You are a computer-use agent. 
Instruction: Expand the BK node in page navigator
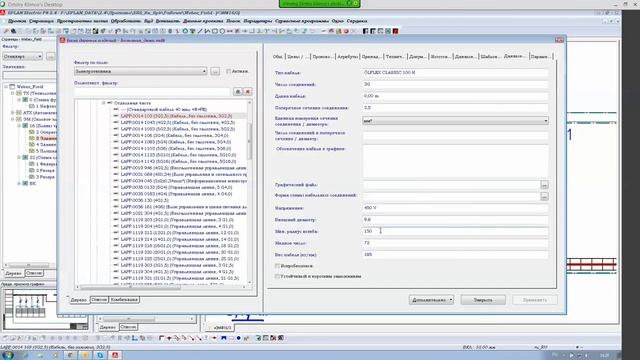[19, 183]
